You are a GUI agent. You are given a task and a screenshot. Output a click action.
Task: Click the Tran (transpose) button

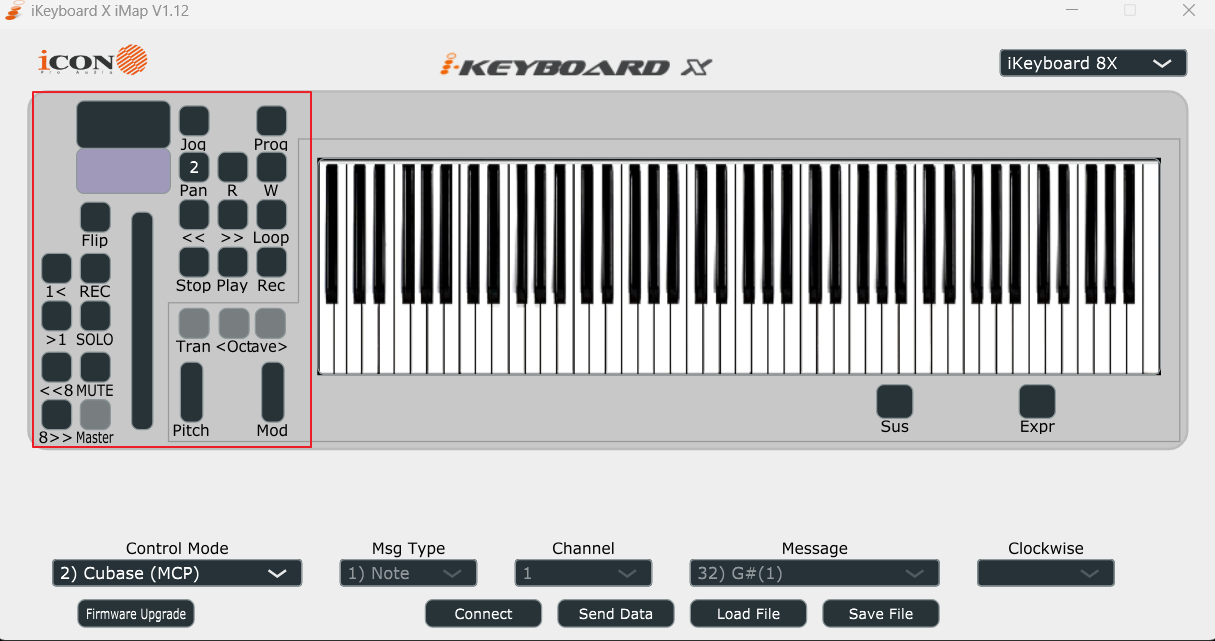click(x=194, y=323)
